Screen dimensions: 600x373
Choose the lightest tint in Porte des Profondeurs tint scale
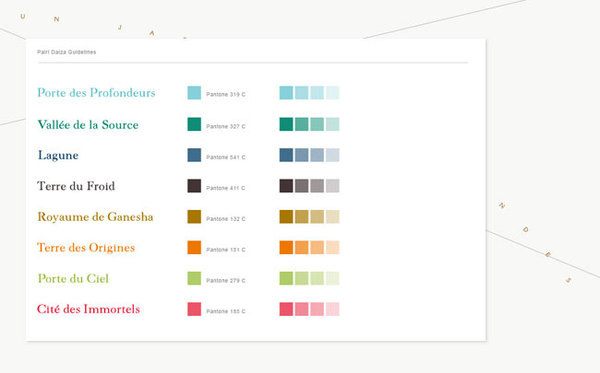point(333,93)
